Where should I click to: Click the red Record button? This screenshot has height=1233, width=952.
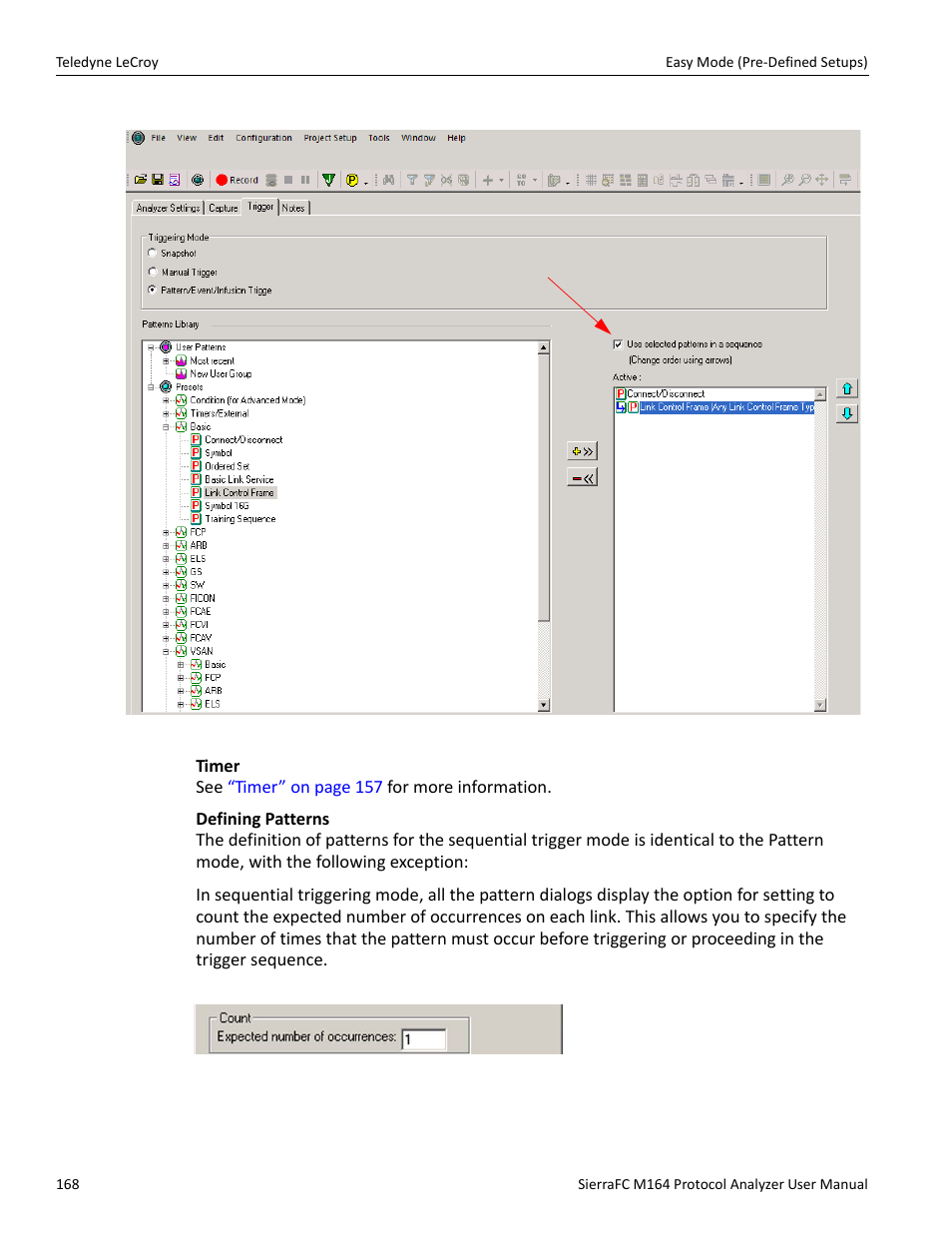point(238,180)
